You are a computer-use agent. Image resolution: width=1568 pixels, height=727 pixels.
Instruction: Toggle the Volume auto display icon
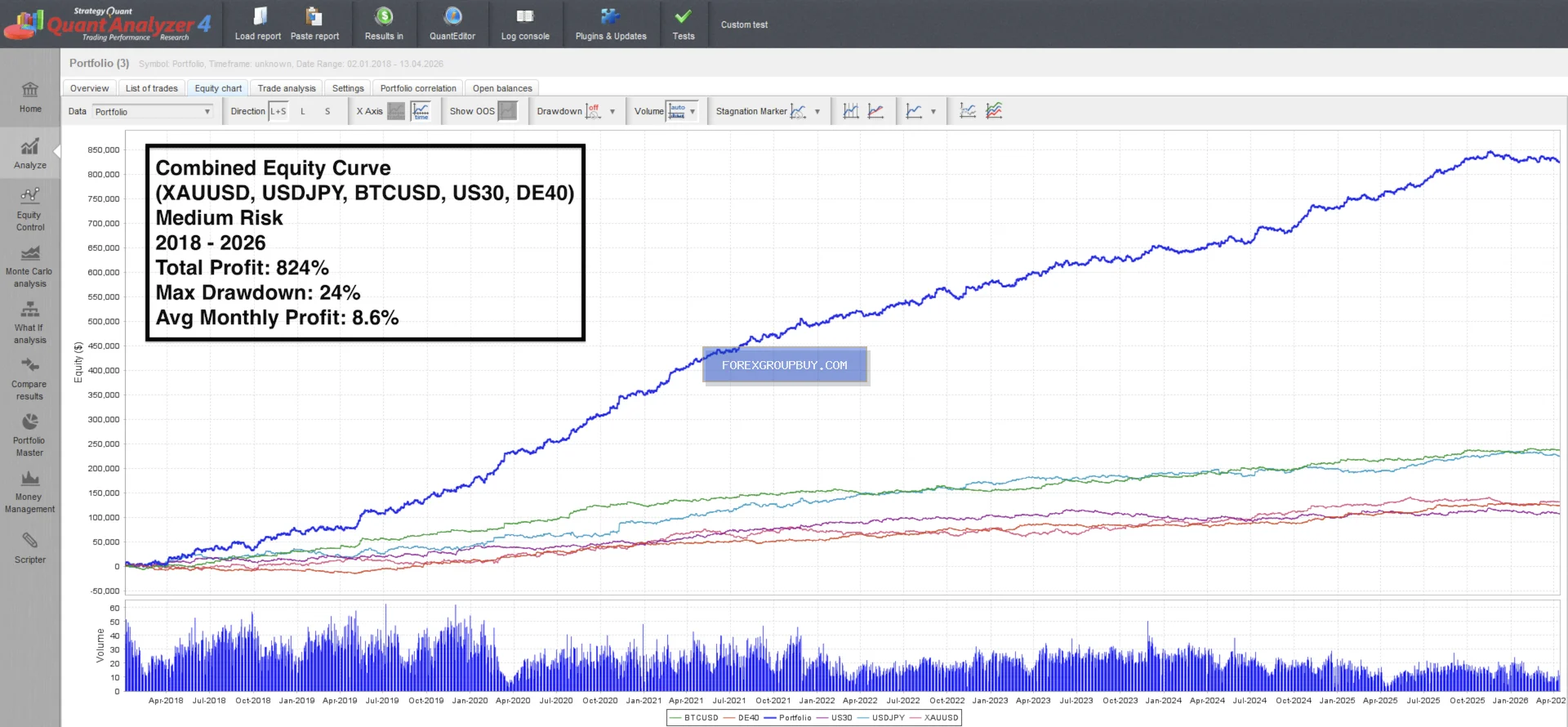click(677, 111)
